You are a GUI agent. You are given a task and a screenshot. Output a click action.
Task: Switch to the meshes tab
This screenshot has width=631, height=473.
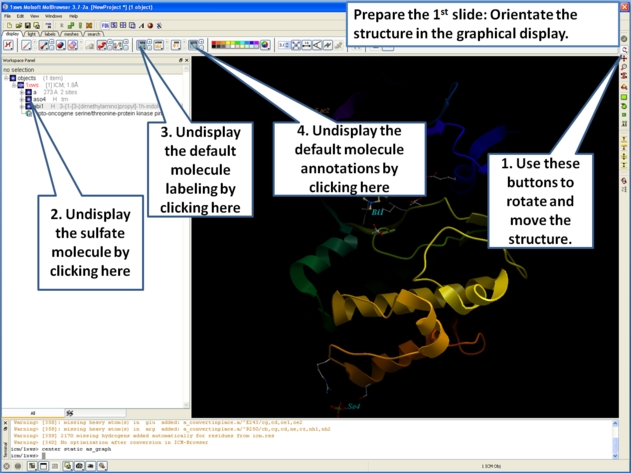(x=71, y=34)
